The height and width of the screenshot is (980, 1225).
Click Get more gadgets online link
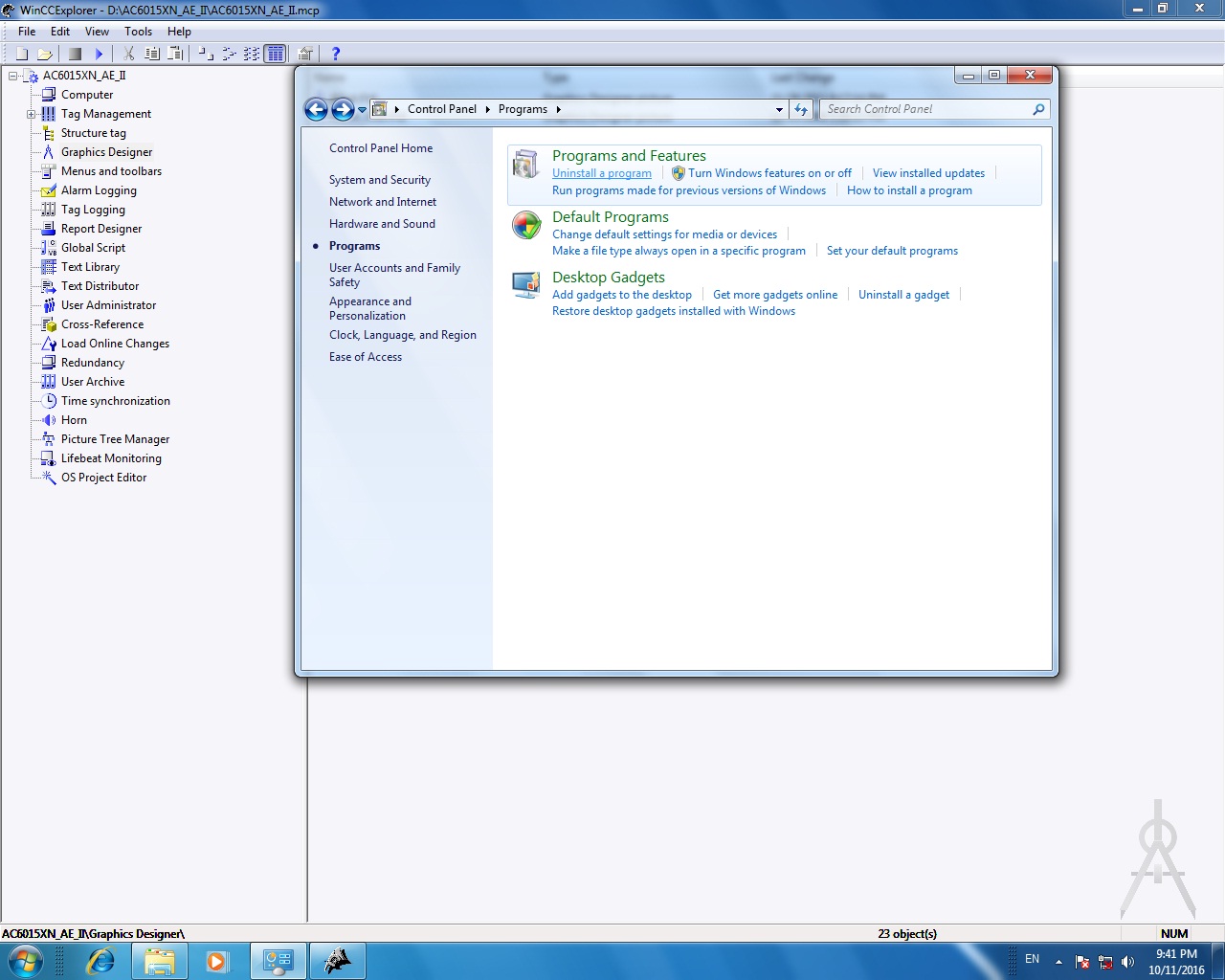(775, 295)
